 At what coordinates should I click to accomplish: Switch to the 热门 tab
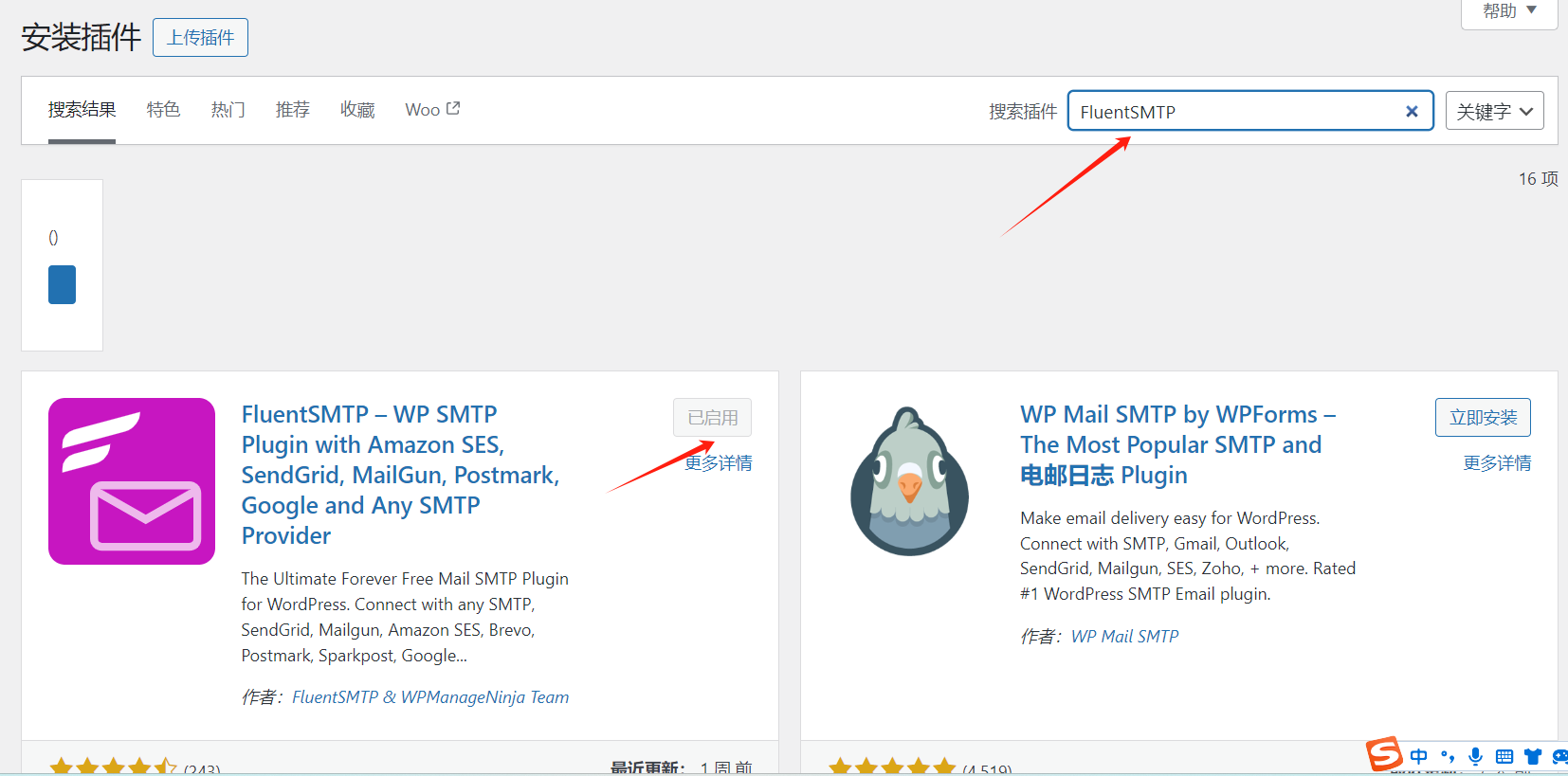point(228,110)
